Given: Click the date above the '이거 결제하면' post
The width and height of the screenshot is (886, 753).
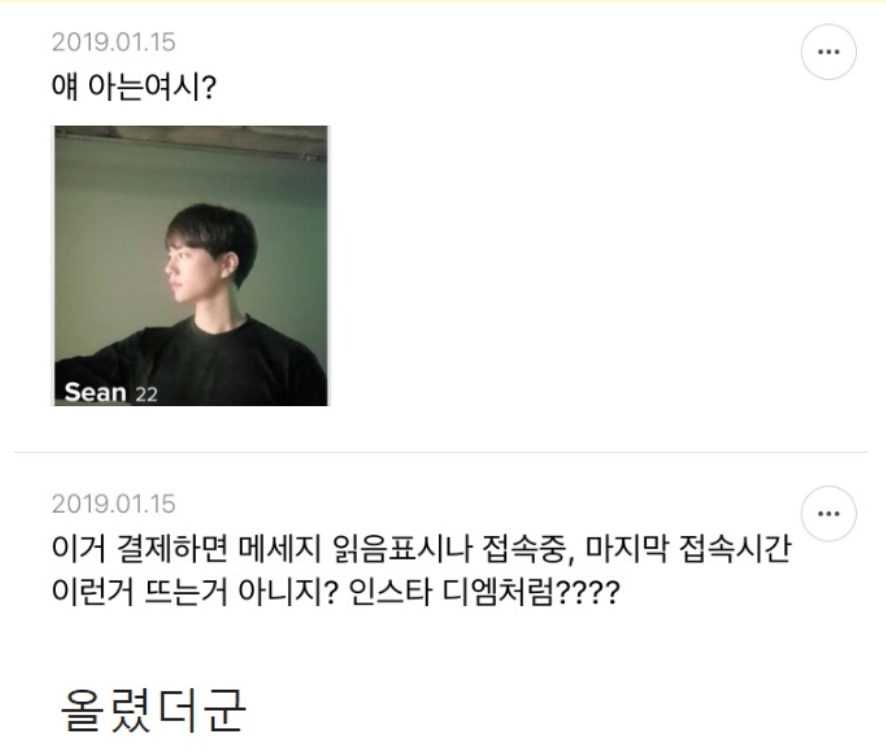Looking at the screenshot, I should pyautogui.click(x=114, y=504).
